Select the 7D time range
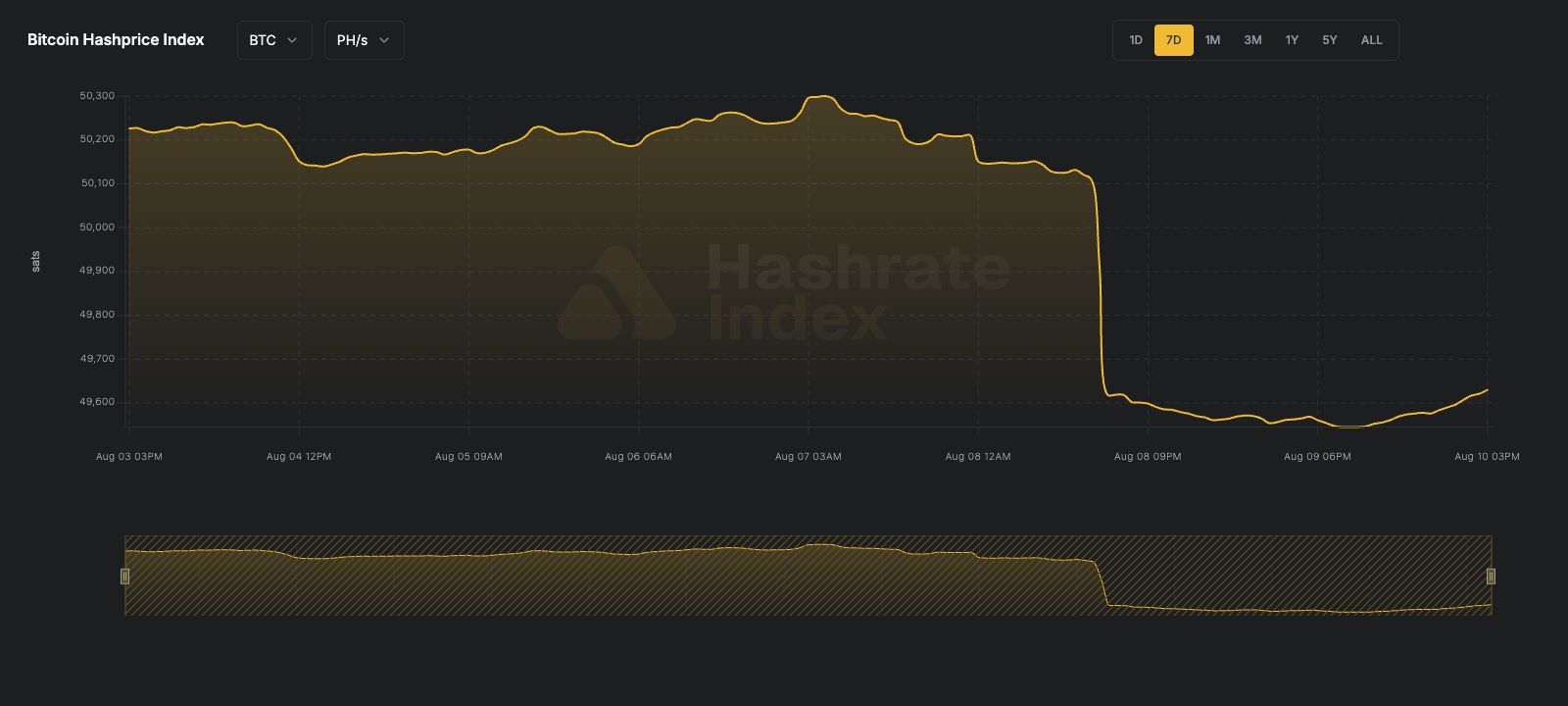The image size is (1568, 706). (1174, 40)
